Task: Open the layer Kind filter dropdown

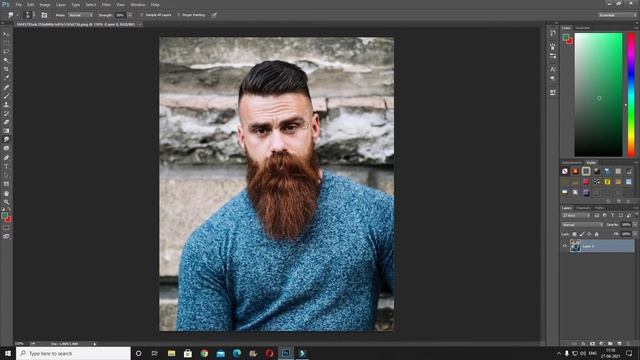Action: pos(576,216)
